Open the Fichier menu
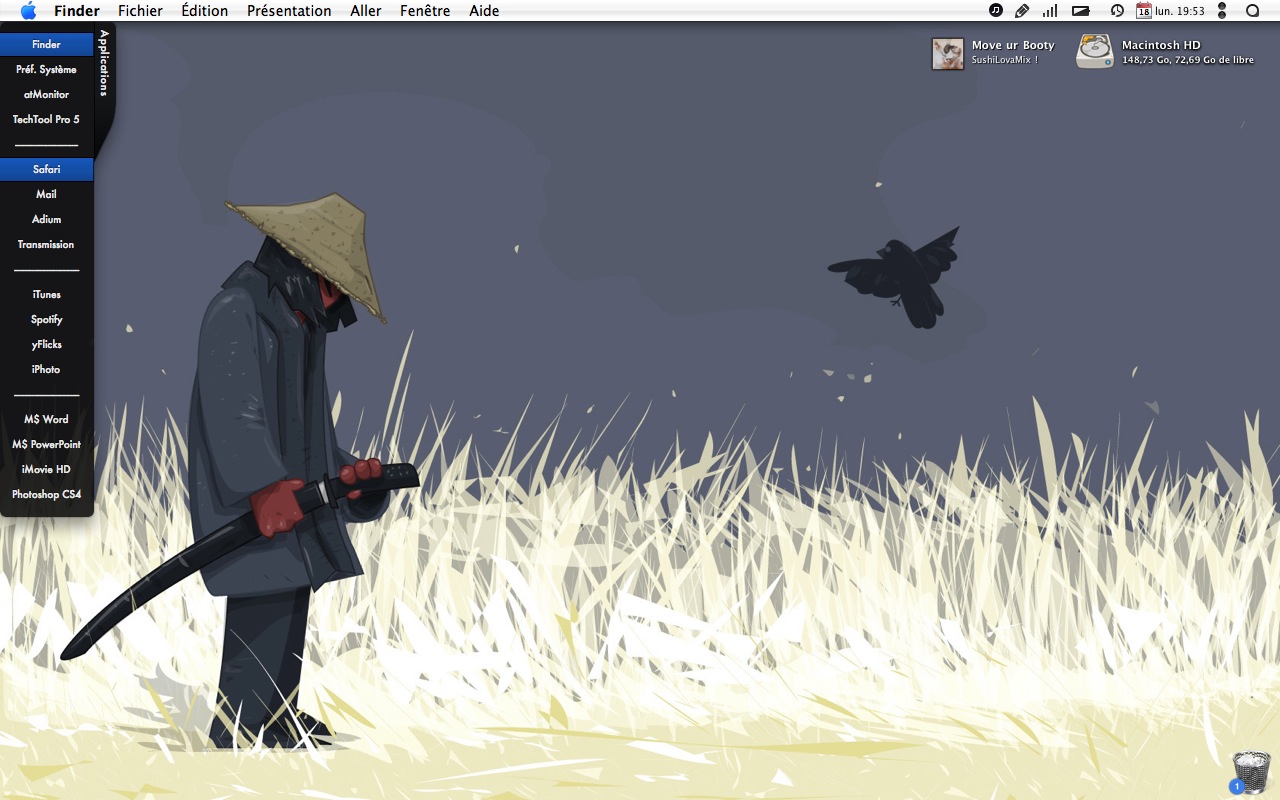The width and height of the screenshot is (1280, 800). pos(140,11)
